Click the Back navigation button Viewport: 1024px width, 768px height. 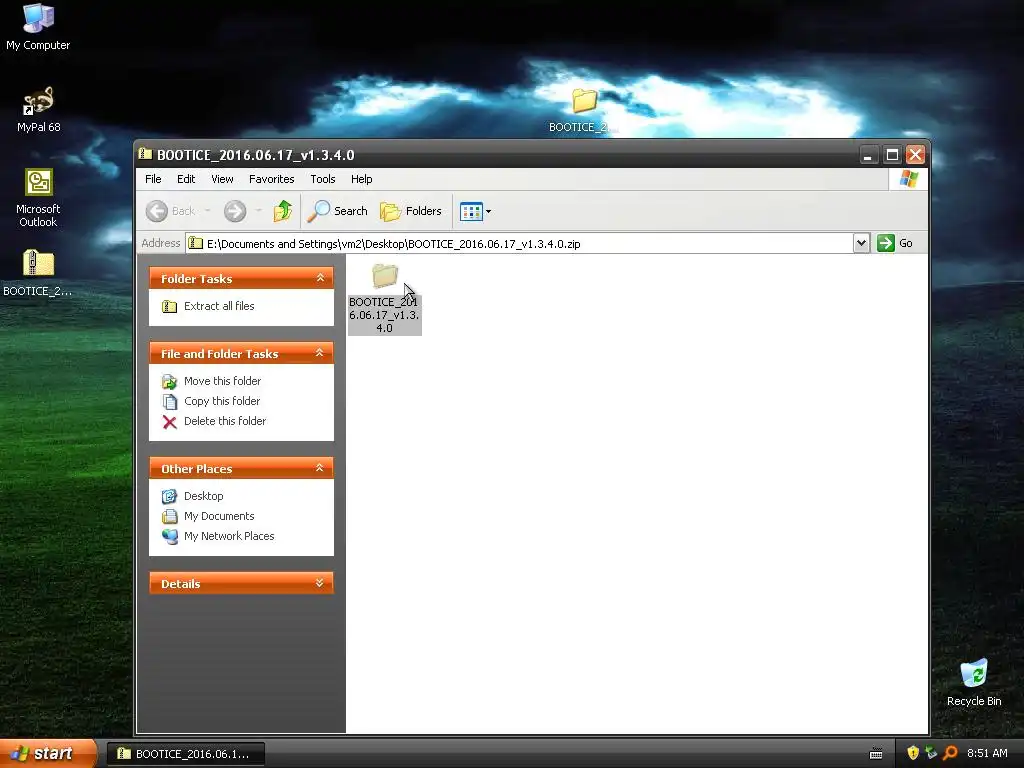pos(170,211)
